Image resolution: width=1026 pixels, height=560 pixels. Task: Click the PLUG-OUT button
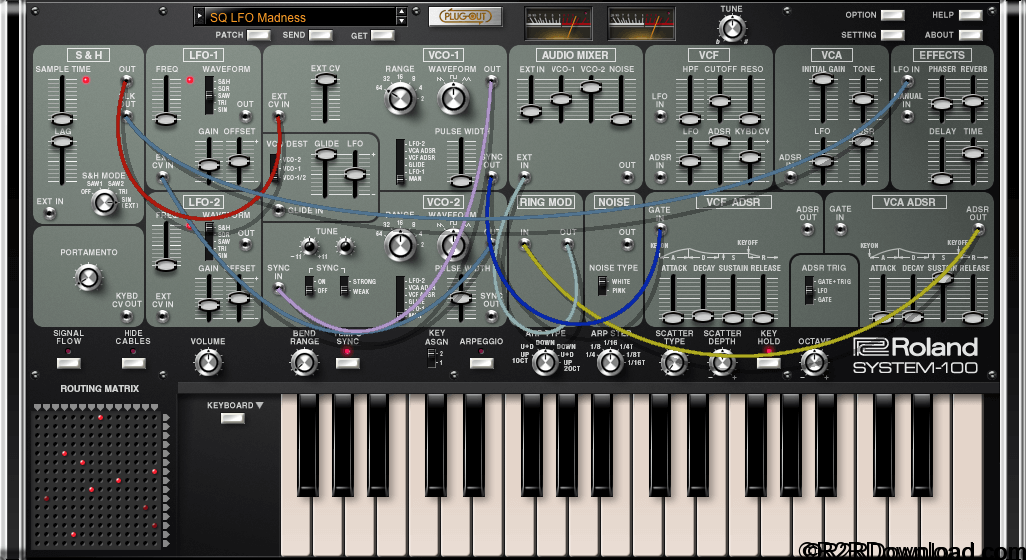click(465, 17)
